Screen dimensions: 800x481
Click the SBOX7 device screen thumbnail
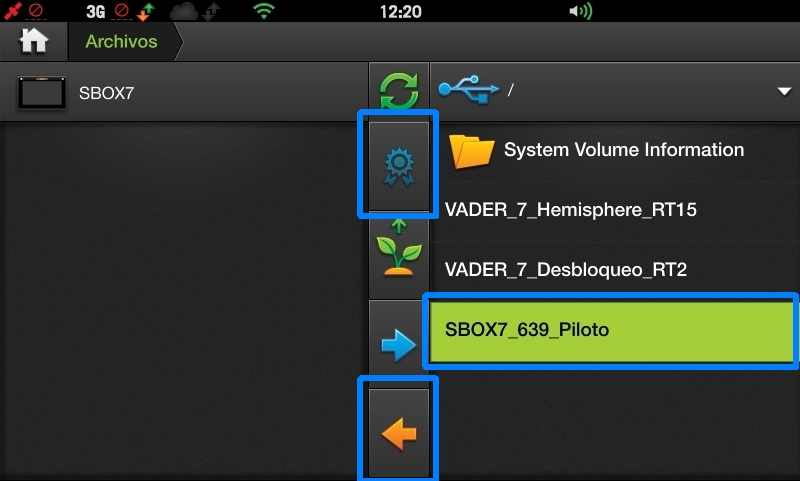pyautogui.click(x=42, y=93)
